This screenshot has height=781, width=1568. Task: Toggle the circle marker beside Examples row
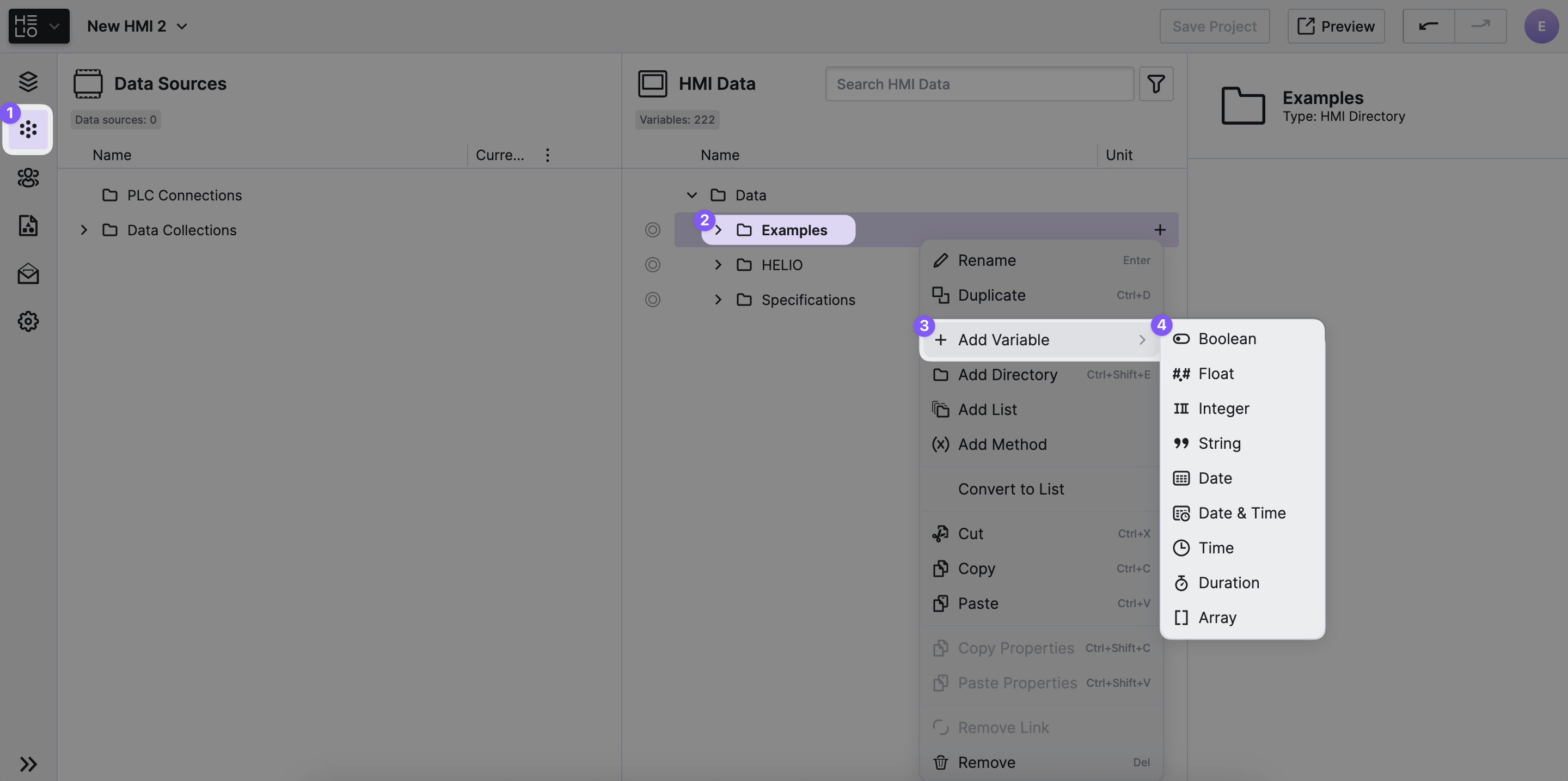click(653, 229)
